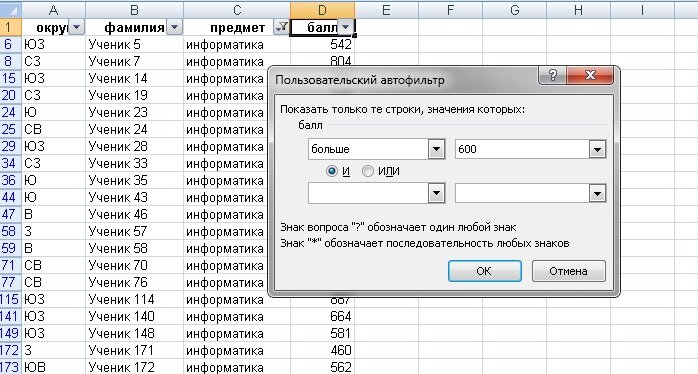Click cell 'Ученик 33'
This screenshot has height=374, width=698.
coord(134,163)
